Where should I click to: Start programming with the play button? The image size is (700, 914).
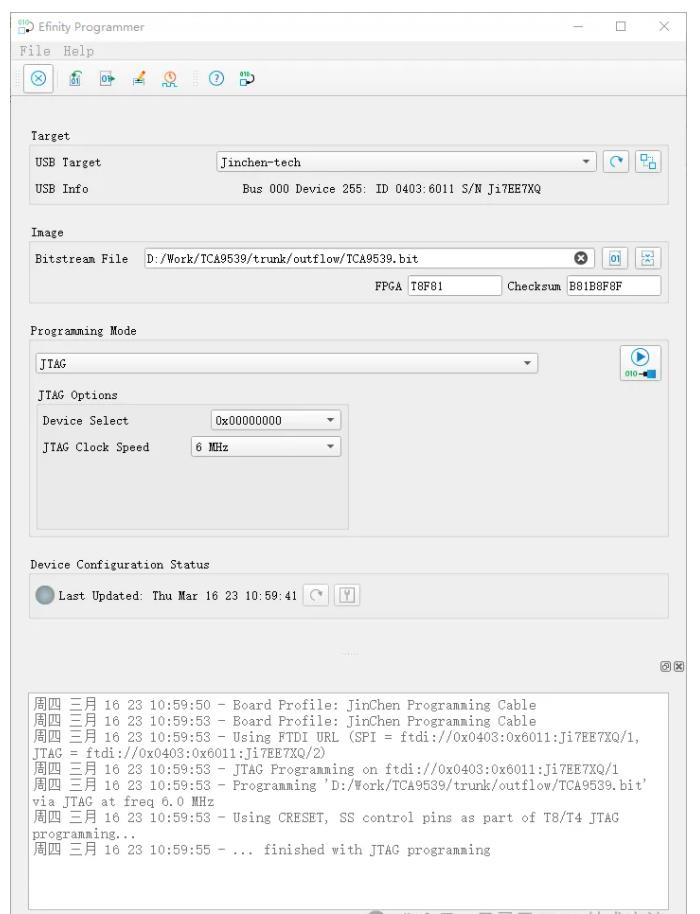640,363
